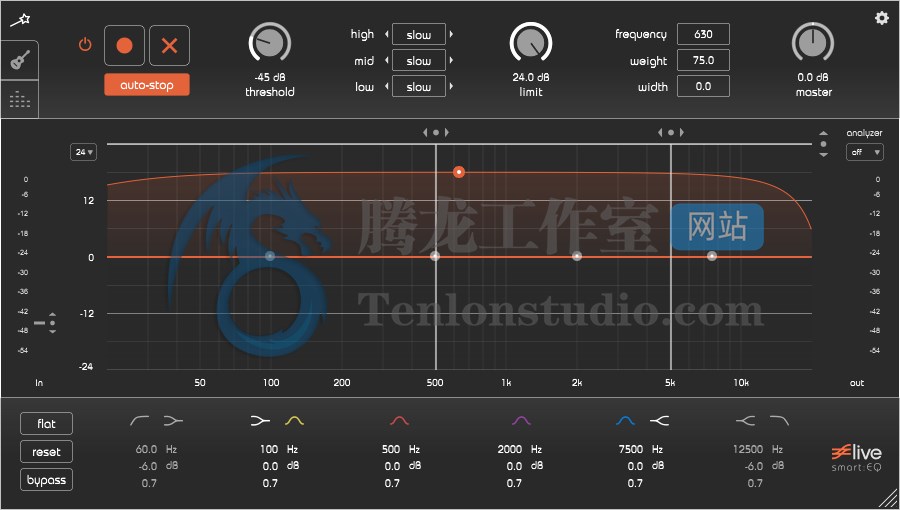Click the 60.0 Hz frequency value
The image size is (900, 510).
[x=146, y=449]
